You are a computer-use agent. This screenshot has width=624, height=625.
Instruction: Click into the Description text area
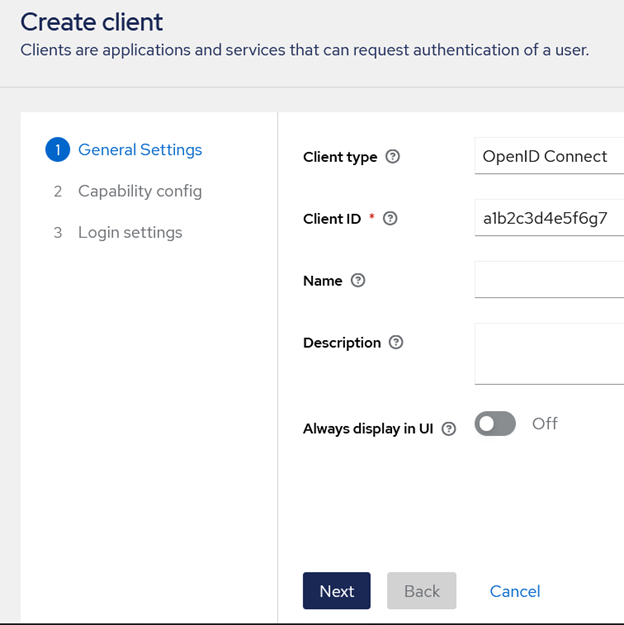(x=549, y=354)
